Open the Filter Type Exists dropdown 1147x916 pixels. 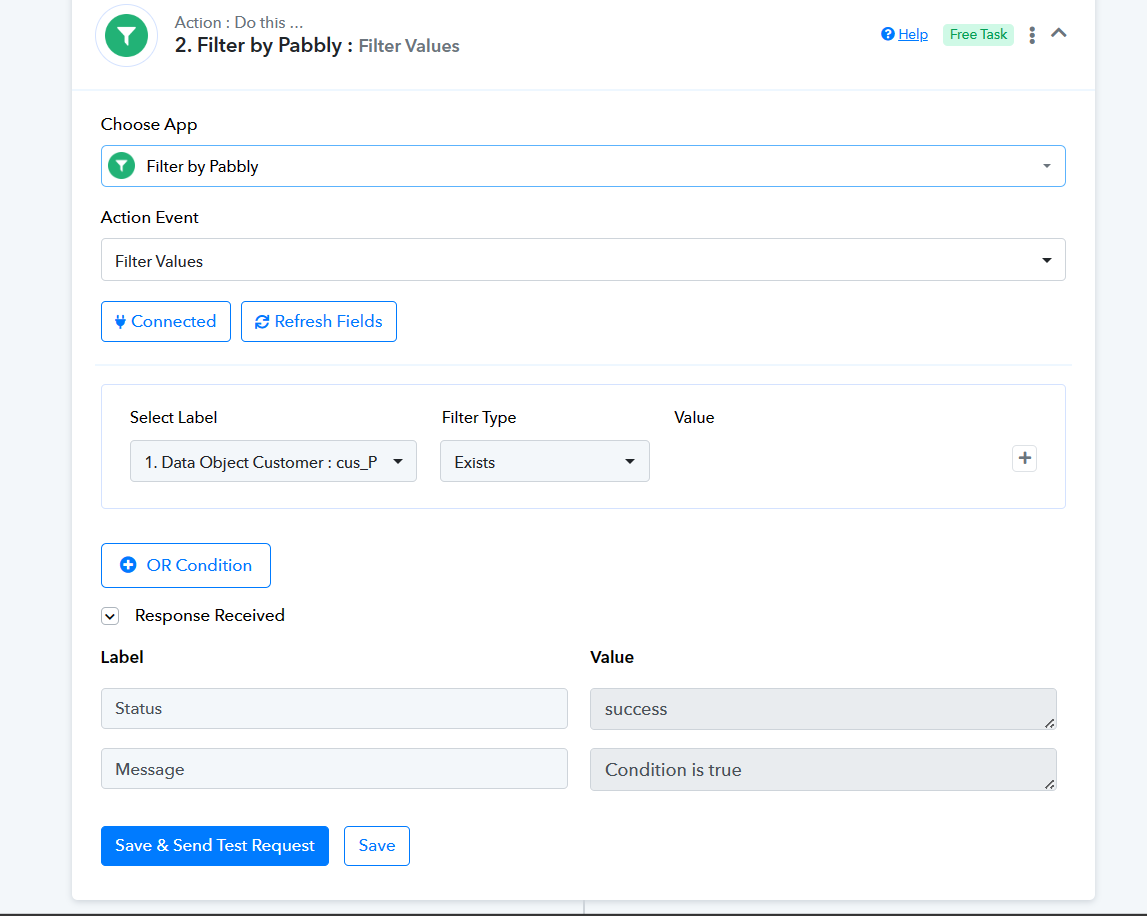click(x=544, y=462)
